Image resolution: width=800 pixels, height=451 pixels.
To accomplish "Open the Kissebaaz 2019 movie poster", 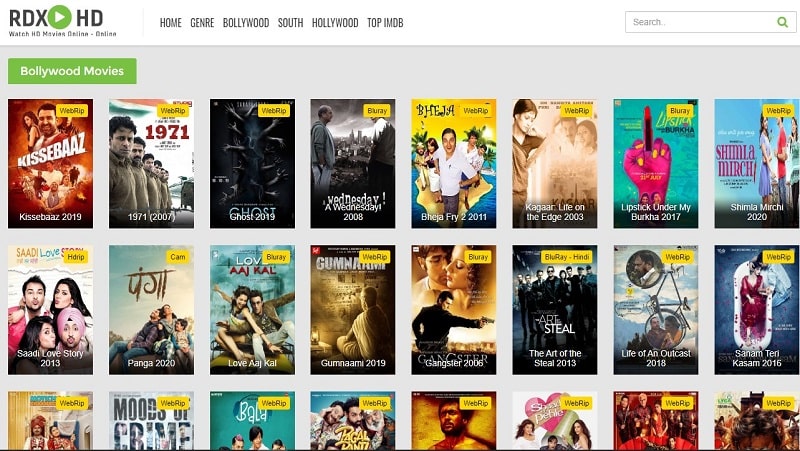I will coord(51,163).
